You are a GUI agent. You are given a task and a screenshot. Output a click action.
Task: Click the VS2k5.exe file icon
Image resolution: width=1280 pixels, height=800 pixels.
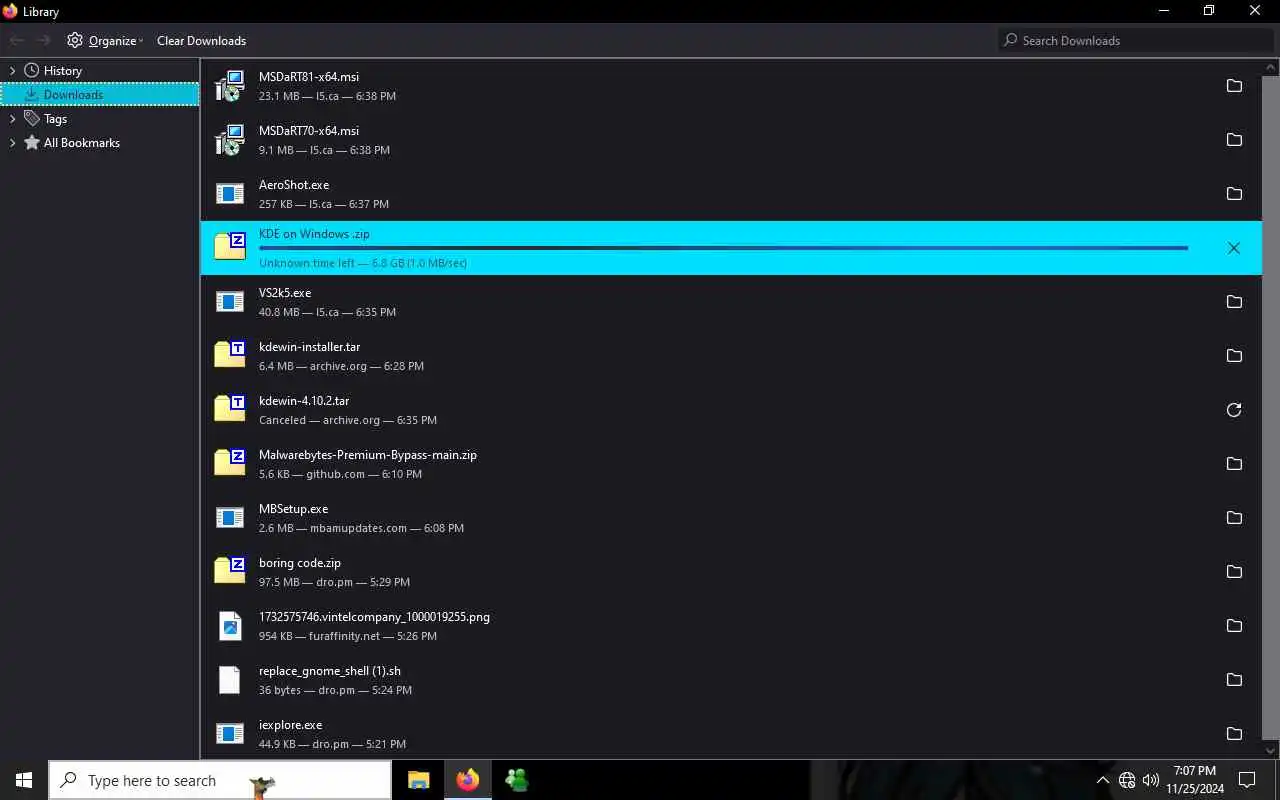[230, 302]
